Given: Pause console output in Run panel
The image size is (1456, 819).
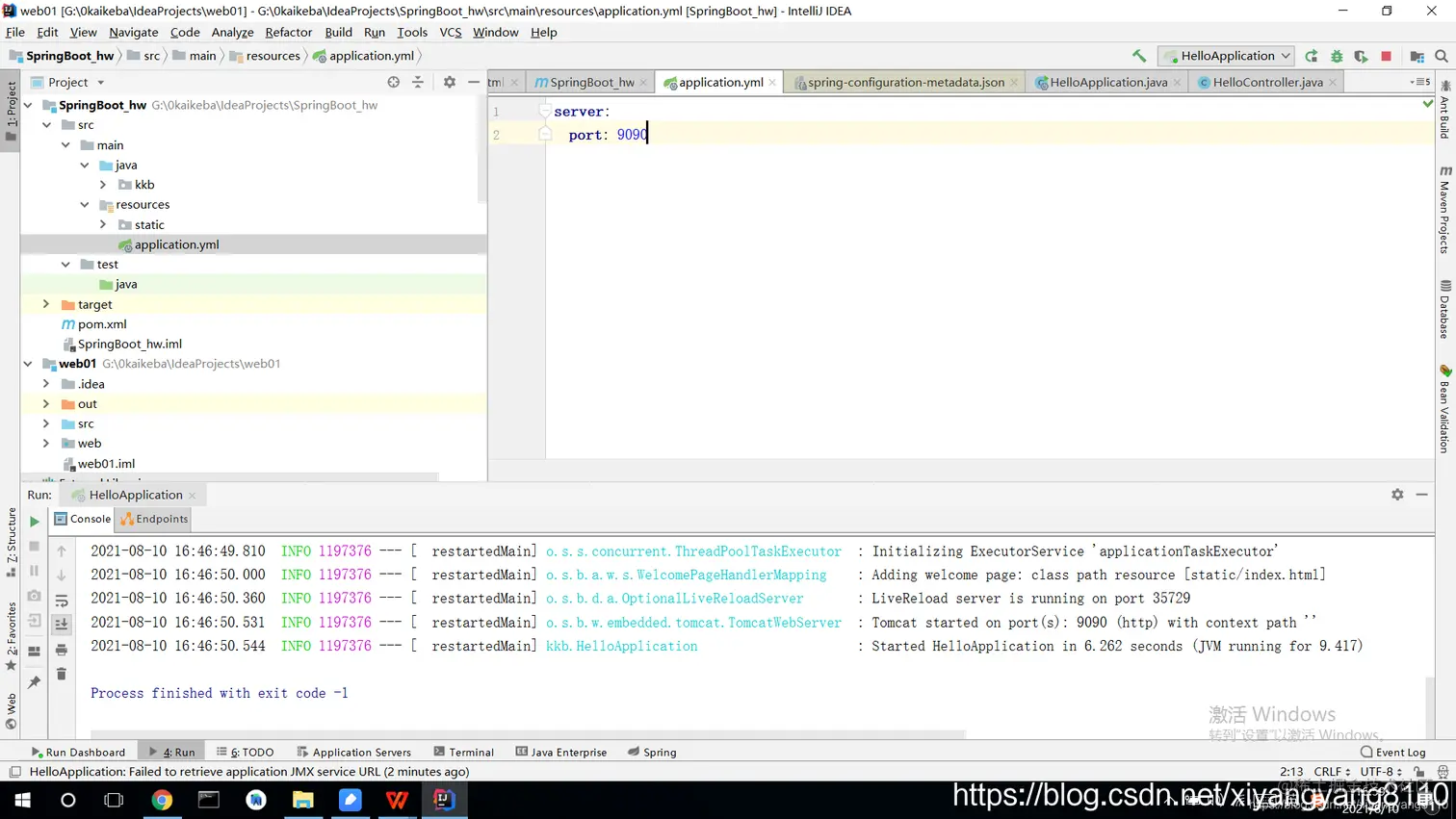Looking at the screenshot, I should (x=34, y=571).
